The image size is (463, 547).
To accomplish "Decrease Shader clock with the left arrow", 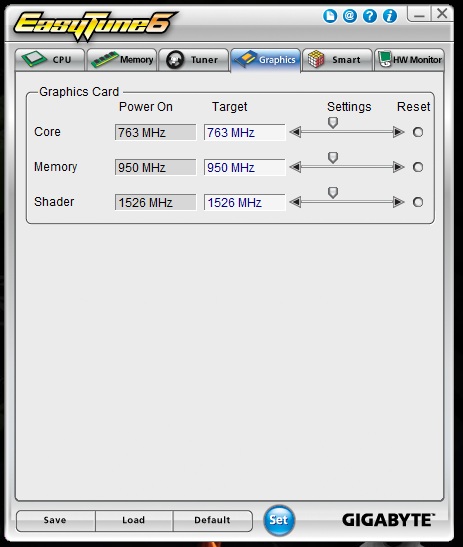I will (x=295, y=202).
